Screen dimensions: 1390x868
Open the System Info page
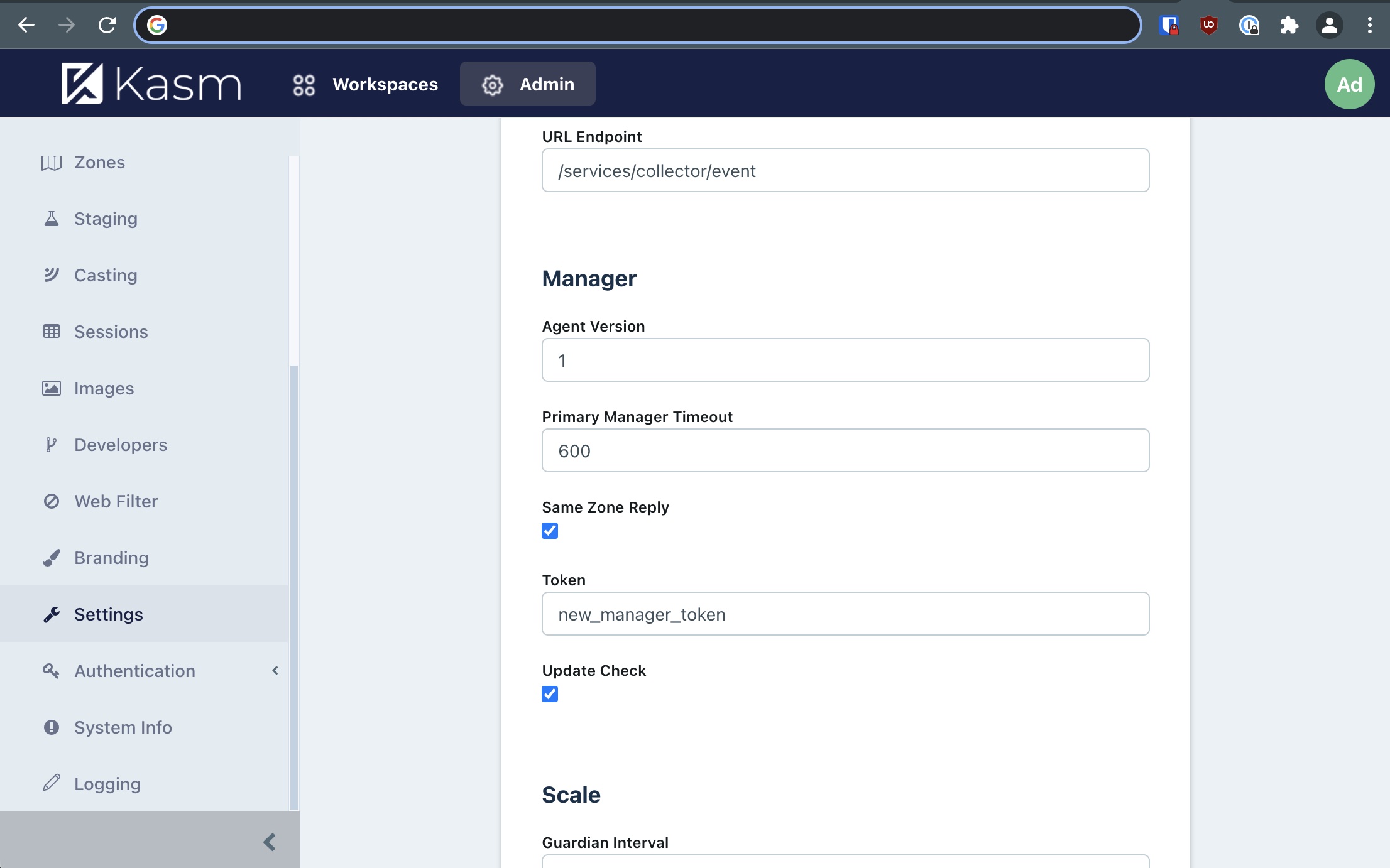tap(123, 727)
